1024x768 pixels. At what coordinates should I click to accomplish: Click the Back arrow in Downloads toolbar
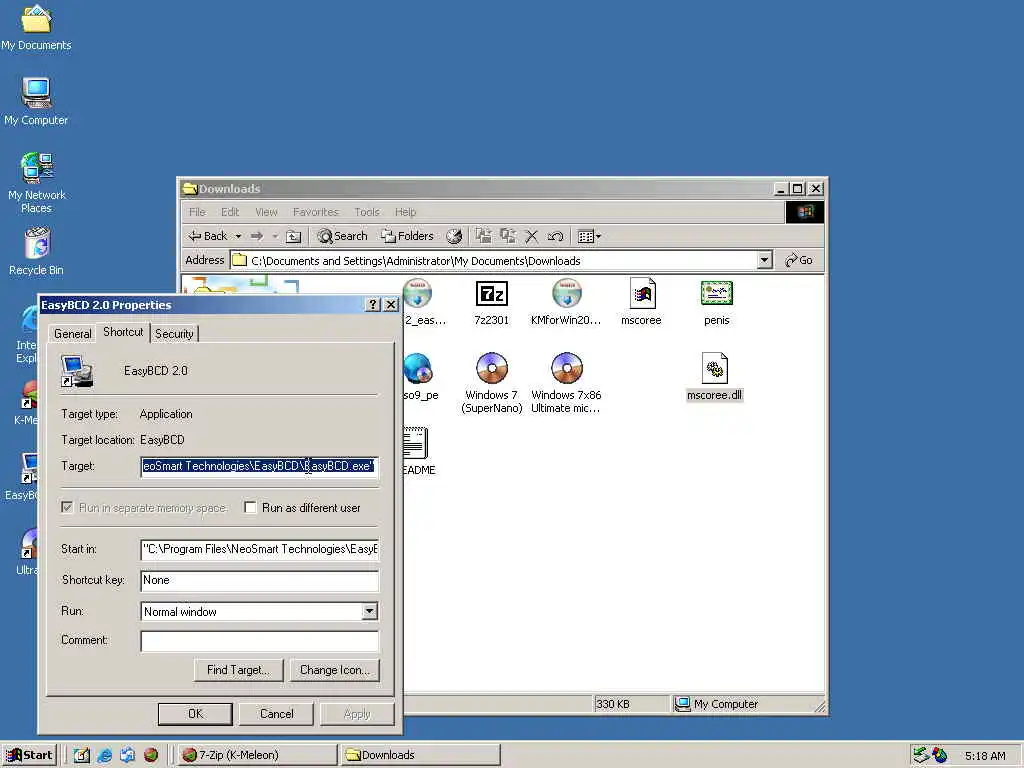click(x=208, y=236)
